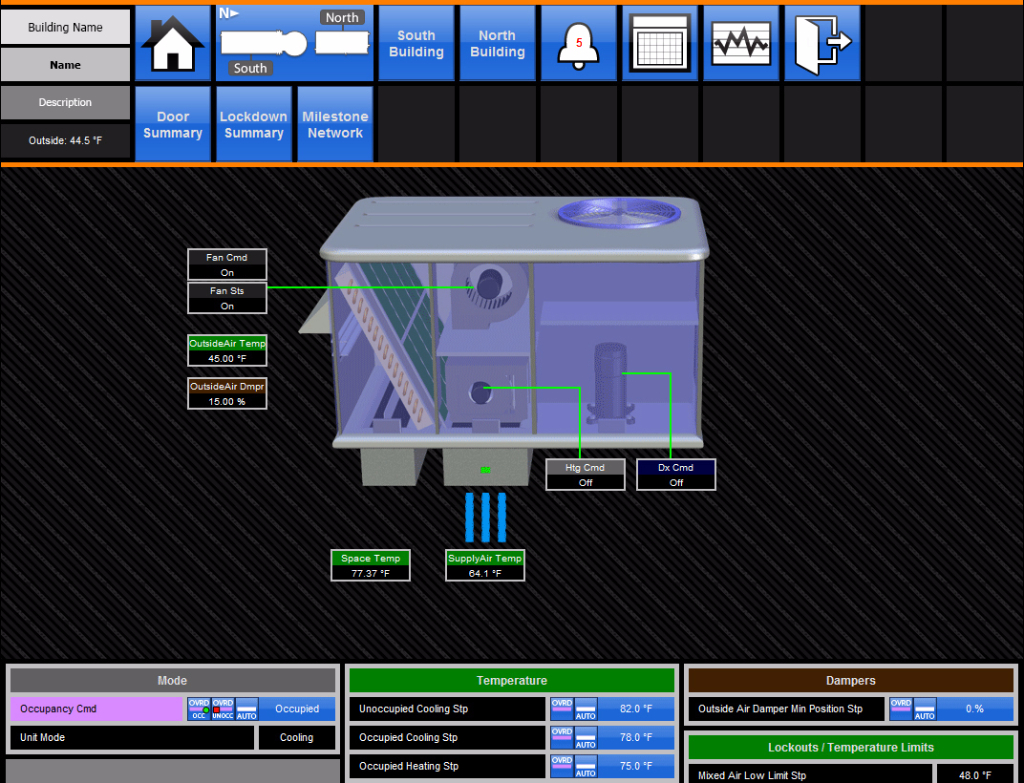Click the Home icon in the toolbar
This screenshot has height=783, width=1024.
(173, 42)
